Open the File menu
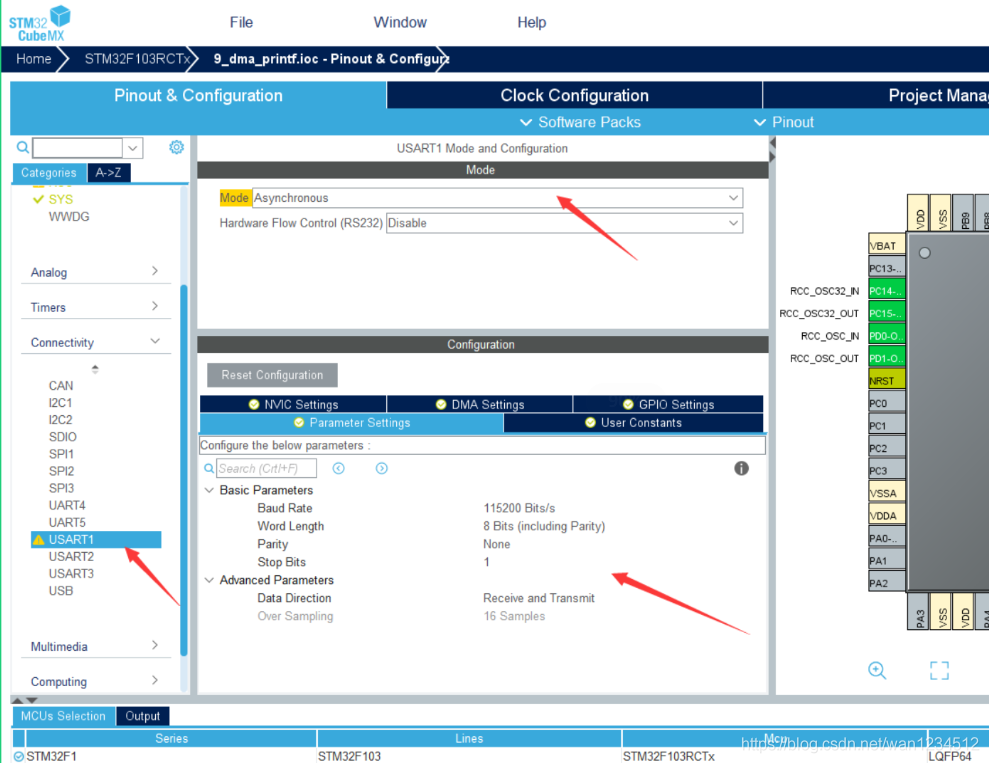Image resolution: width=989 pixels, height=763 pixels. [x=241, y=22]
